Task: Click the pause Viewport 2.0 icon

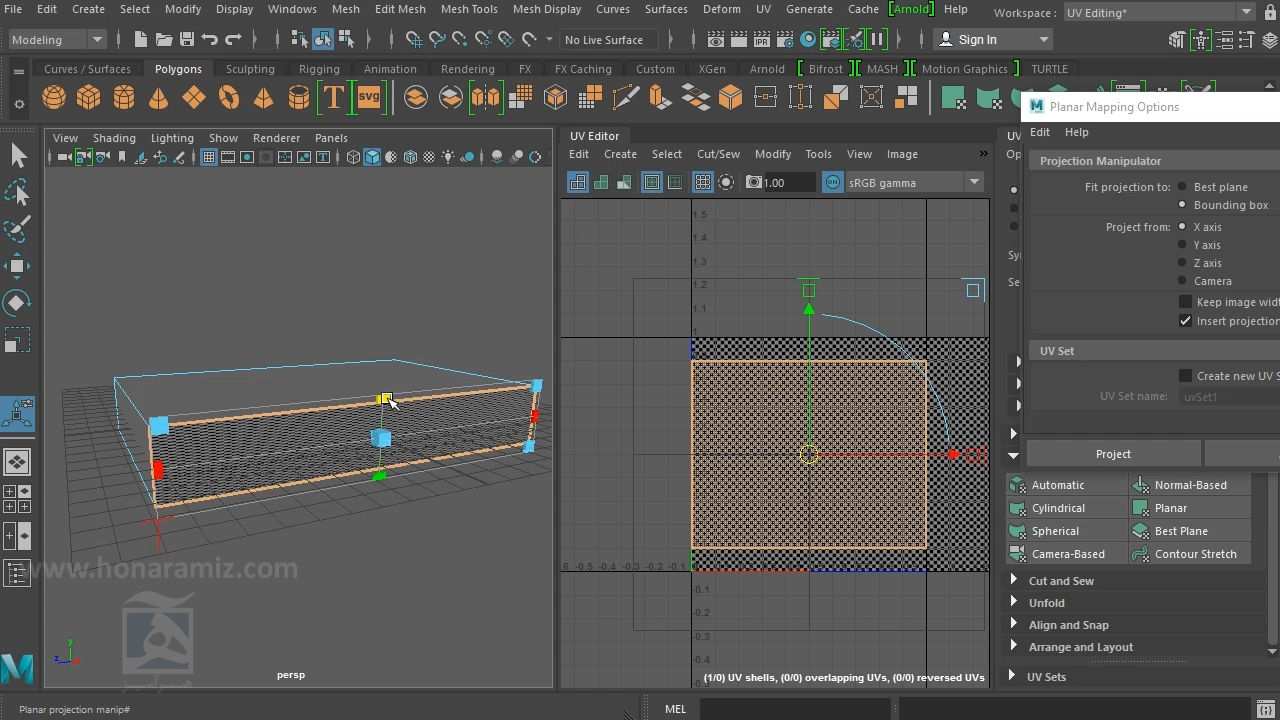Action: 877,40
